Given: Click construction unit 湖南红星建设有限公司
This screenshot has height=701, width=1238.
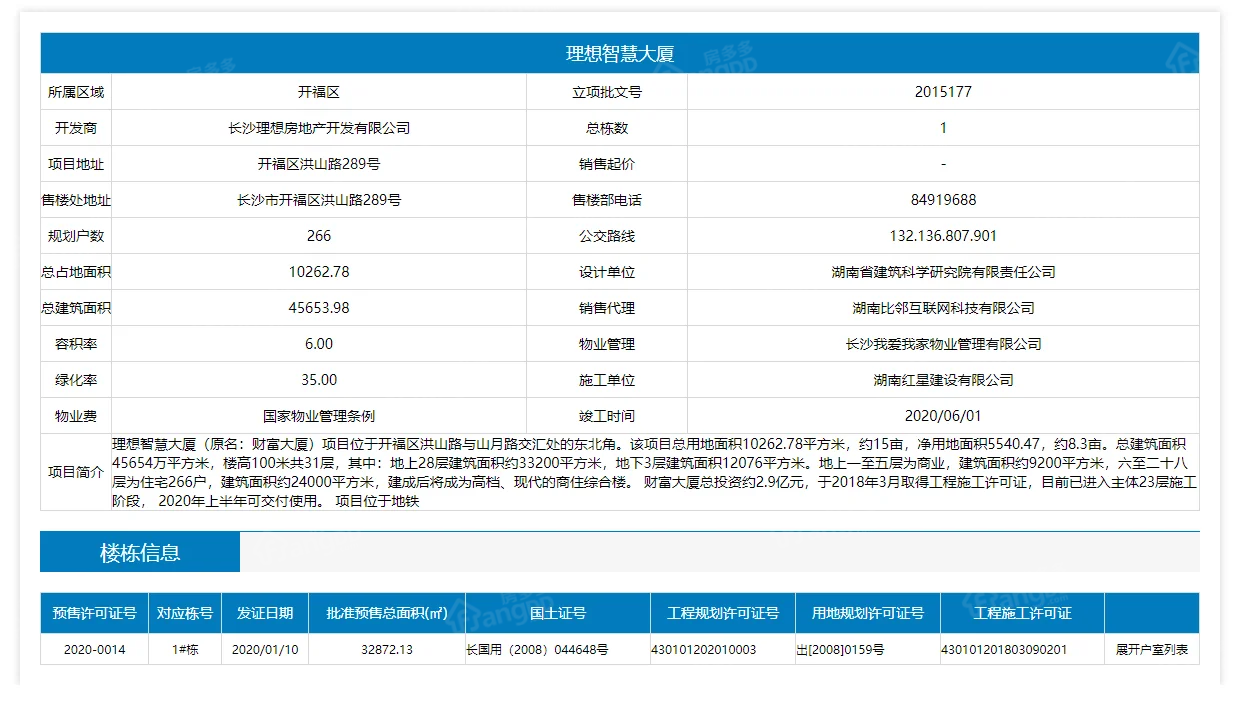Looking at the screenshot, I should (943, 380).
